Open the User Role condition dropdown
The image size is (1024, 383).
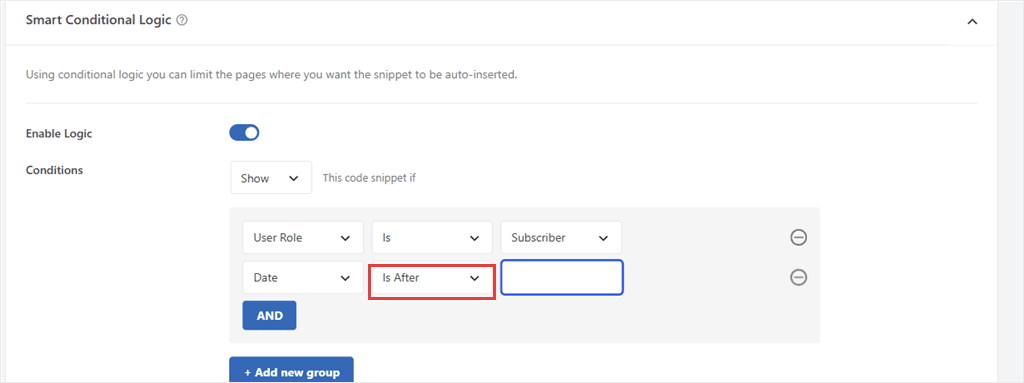pos(303,237)
